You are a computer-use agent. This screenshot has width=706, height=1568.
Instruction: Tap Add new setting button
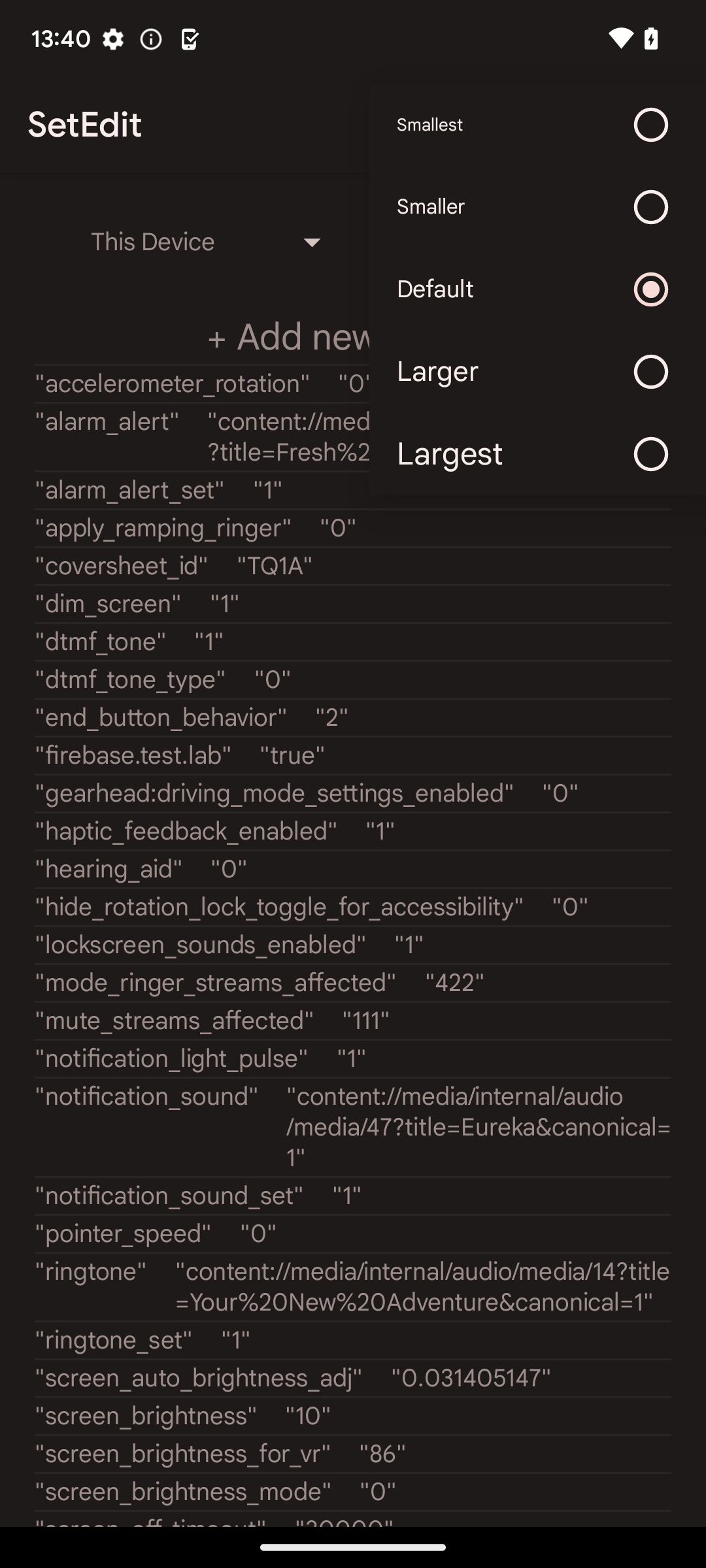click(x=289, y=337)
